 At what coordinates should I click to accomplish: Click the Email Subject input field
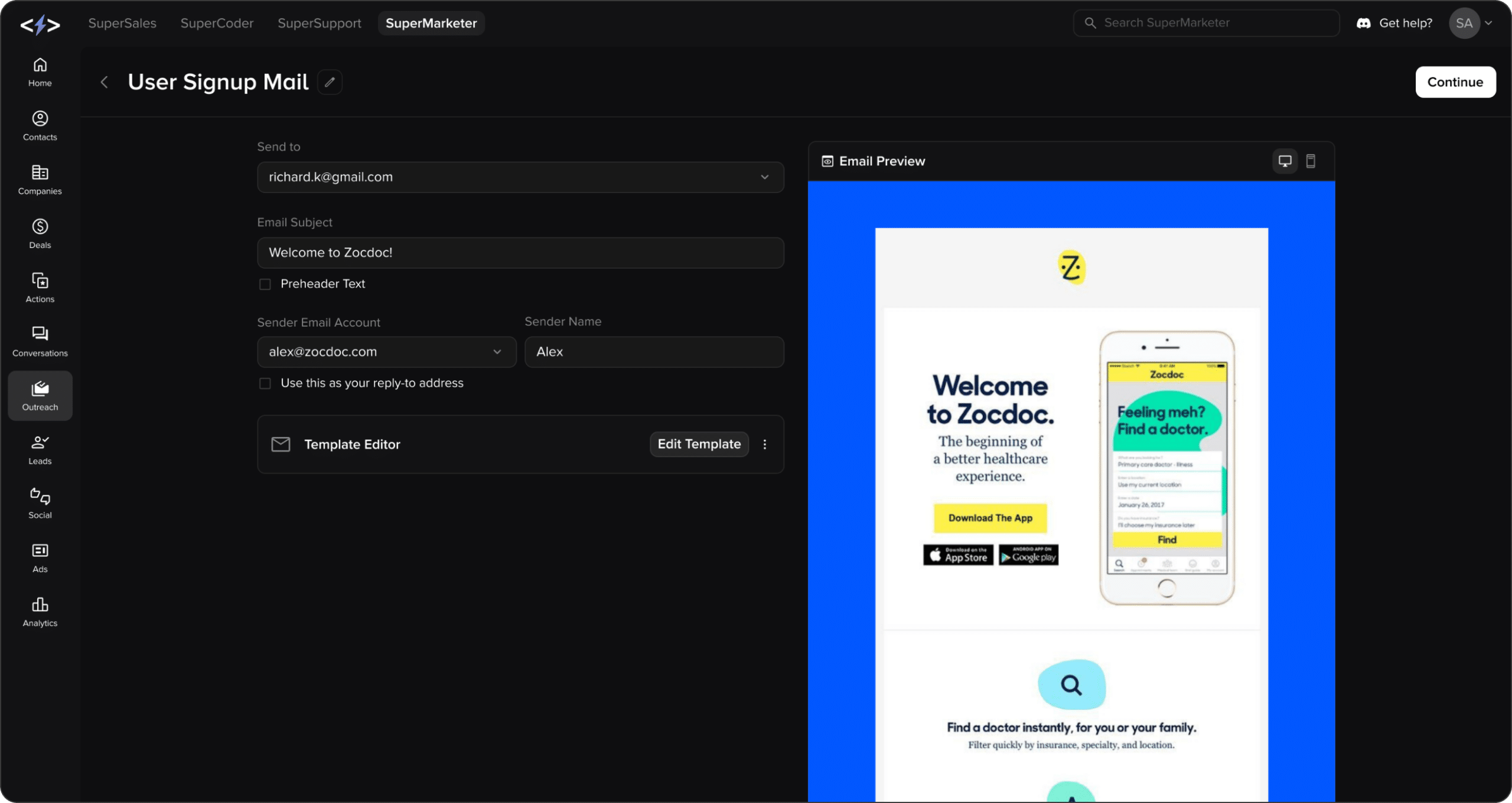(520, 253)
